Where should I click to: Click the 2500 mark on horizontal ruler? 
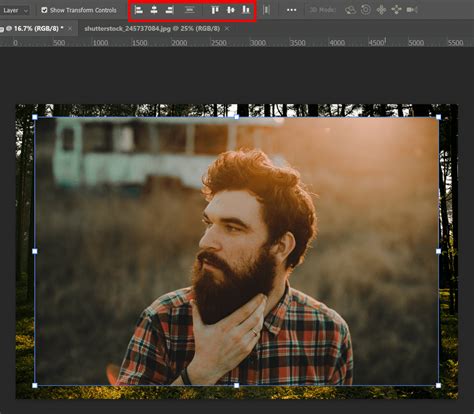pyautogui.click(x=218, y=43)
